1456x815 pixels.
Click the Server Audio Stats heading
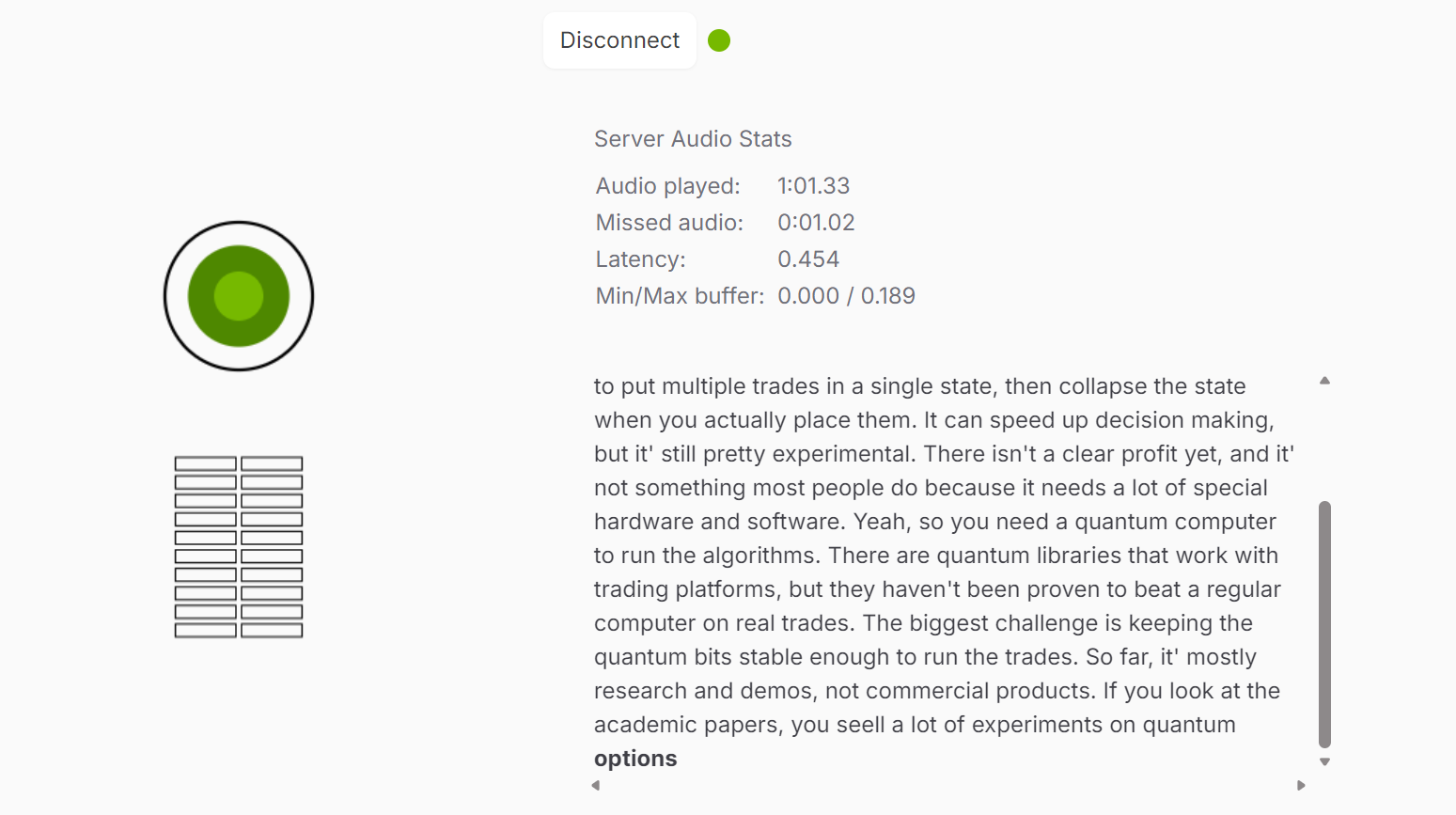pyautogui.click(x=693, y=139)
